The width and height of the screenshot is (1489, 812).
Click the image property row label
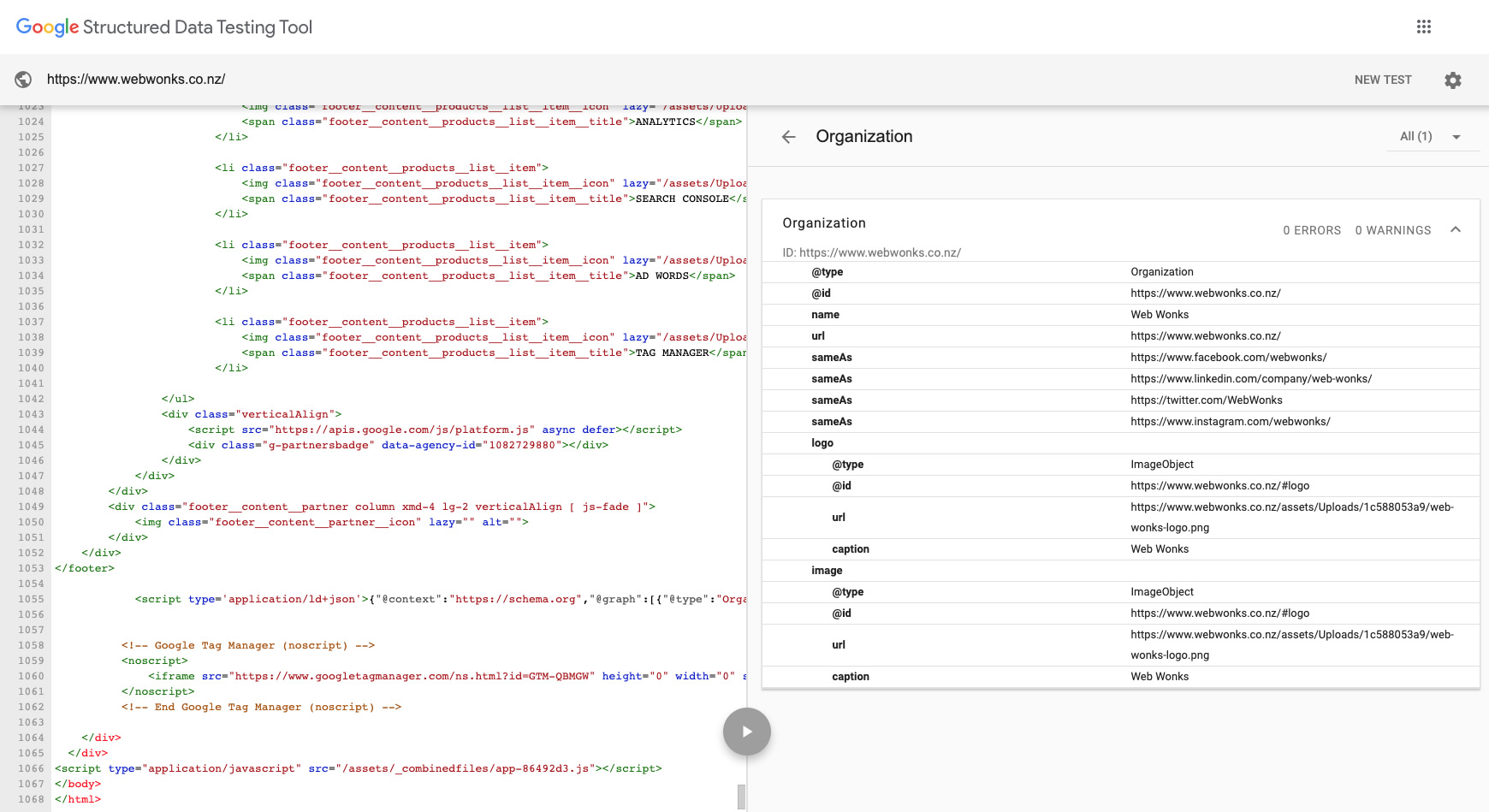(x=827, y=571)
